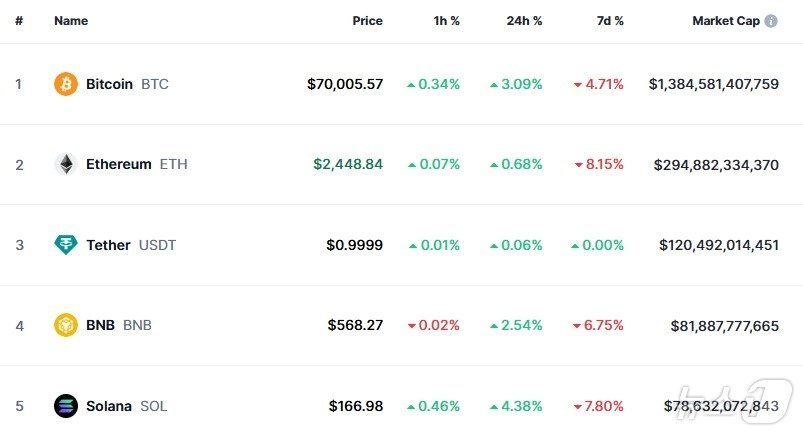803x436 pixels.
Task: Sort by Name column header
Action: [x=71, y=21]
